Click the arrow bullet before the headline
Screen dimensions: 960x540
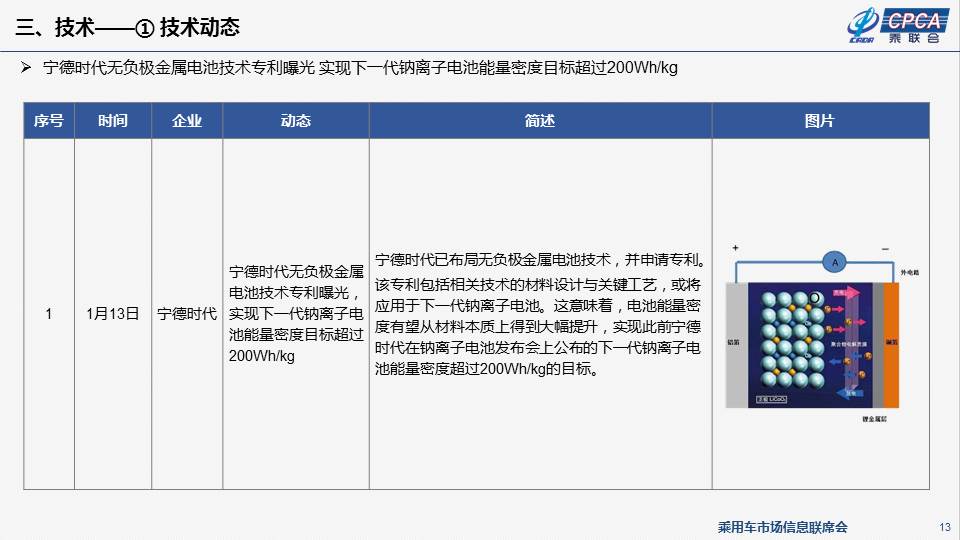point(26,67)
